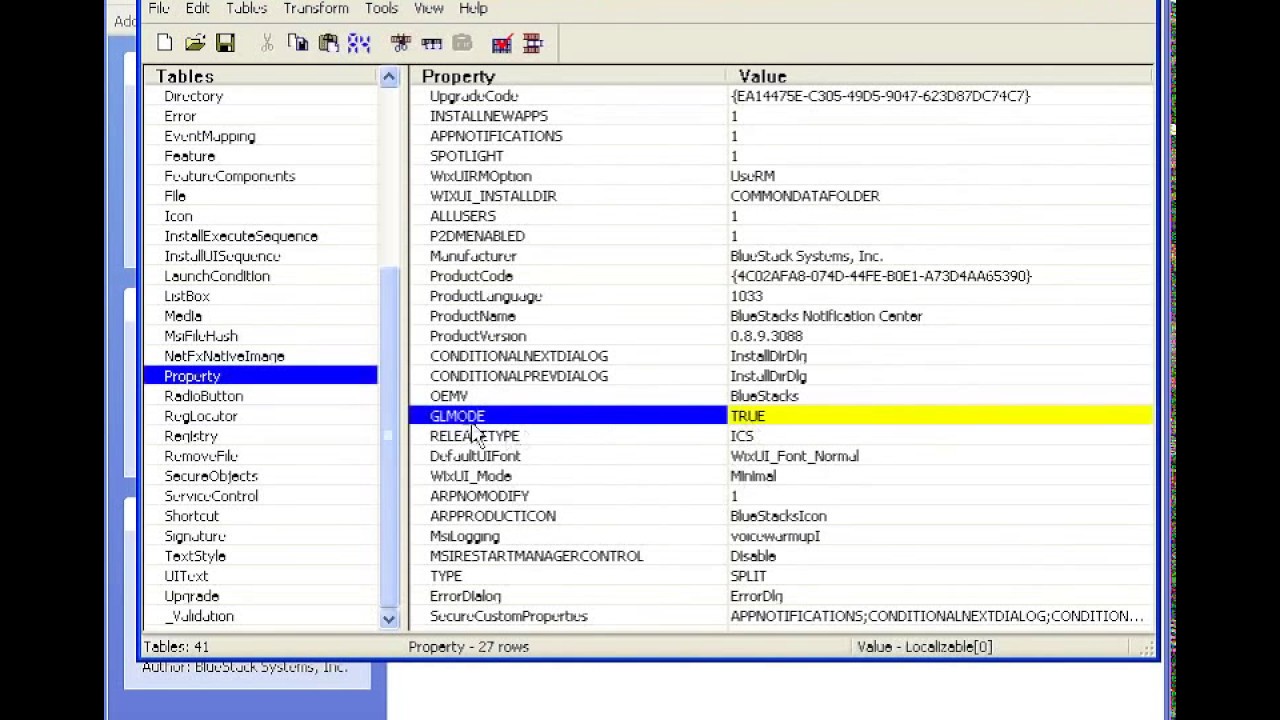Image resolution: width=1280 pixels, height=720 pixels.
Task: Click the ALLUSERS property cell
Action: click(x=567, y=216)
